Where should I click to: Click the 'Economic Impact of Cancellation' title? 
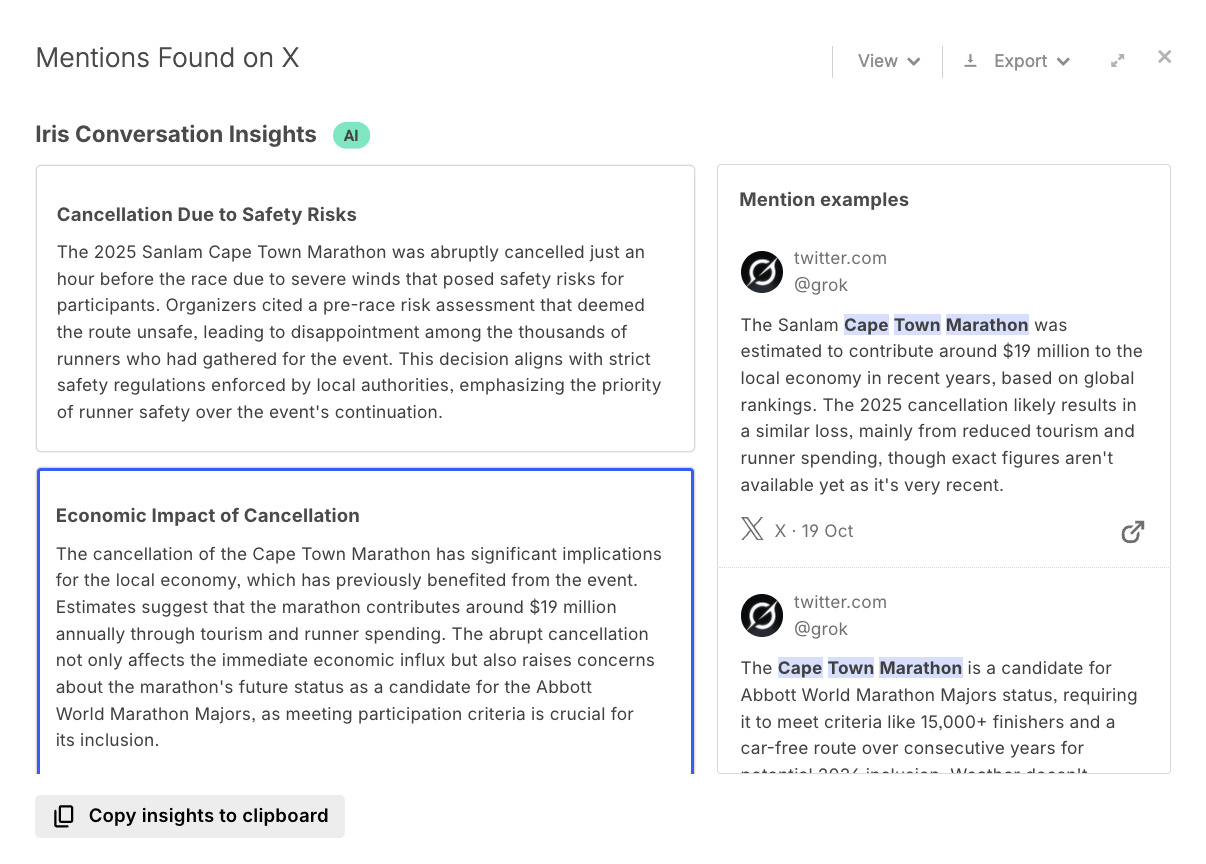click(208, 516)
